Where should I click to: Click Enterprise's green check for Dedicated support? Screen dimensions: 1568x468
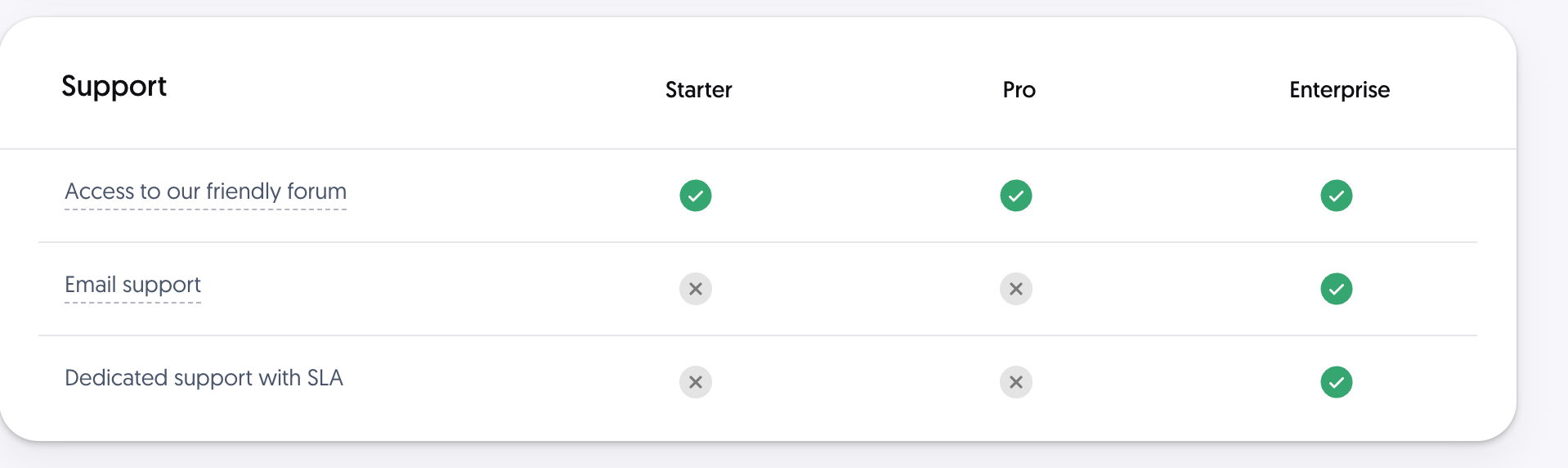pos(1337,382)
